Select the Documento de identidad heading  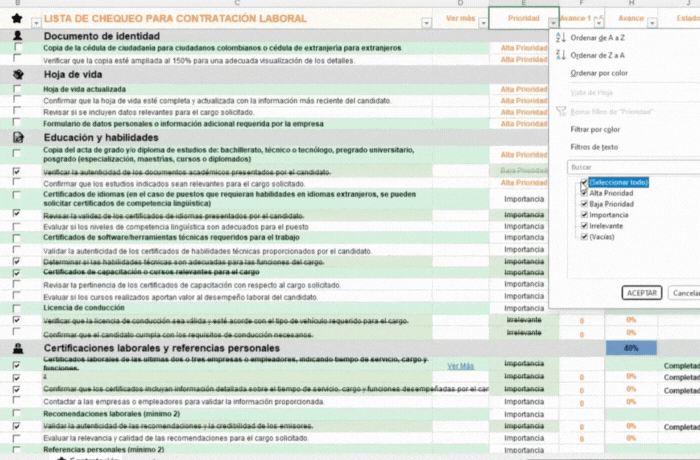click(102, 36)
